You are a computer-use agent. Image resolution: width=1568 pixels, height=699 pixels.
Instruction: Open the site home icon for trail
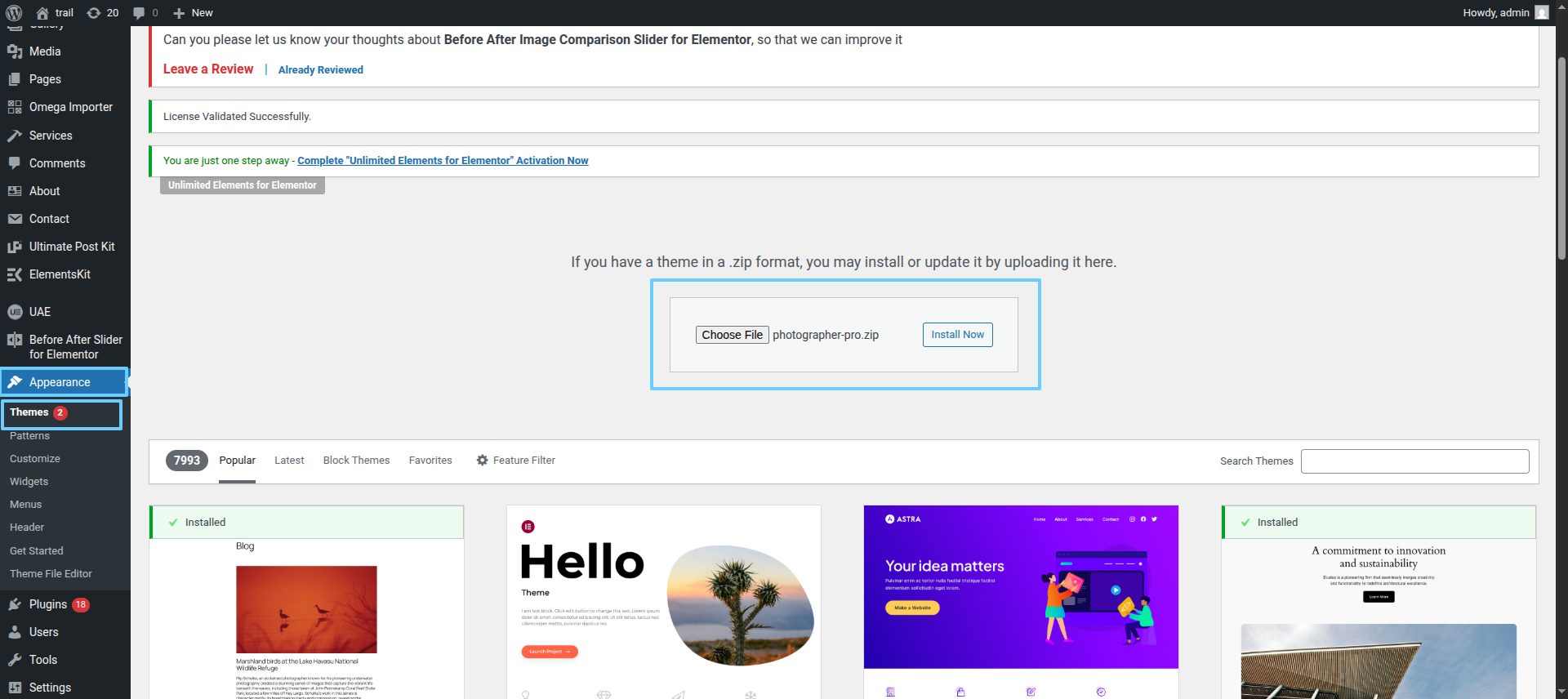coord(42,13)
